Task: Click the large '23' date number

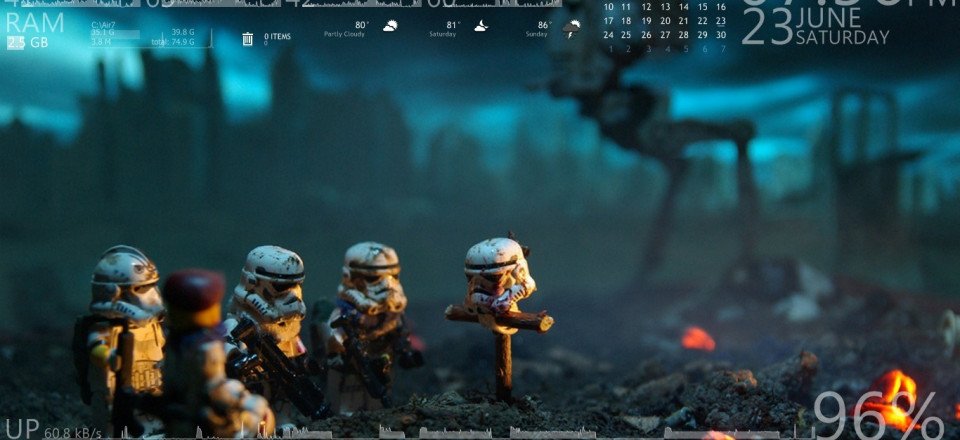Action: coord(767,28)
